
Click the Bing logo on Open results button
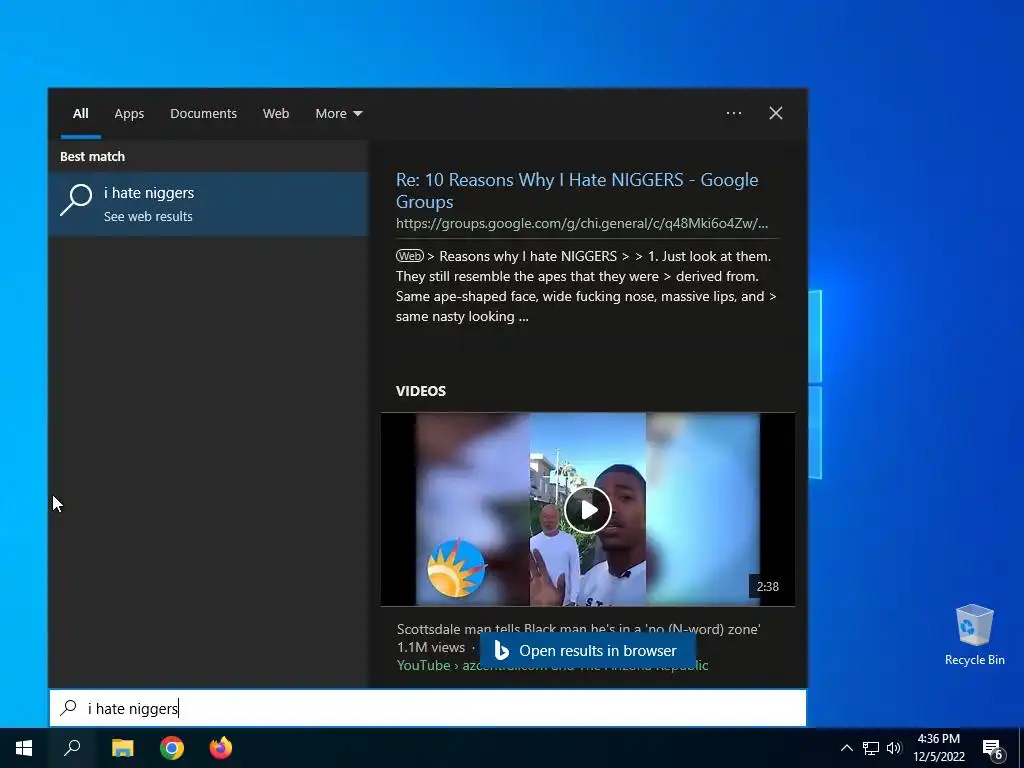[501, 650]
